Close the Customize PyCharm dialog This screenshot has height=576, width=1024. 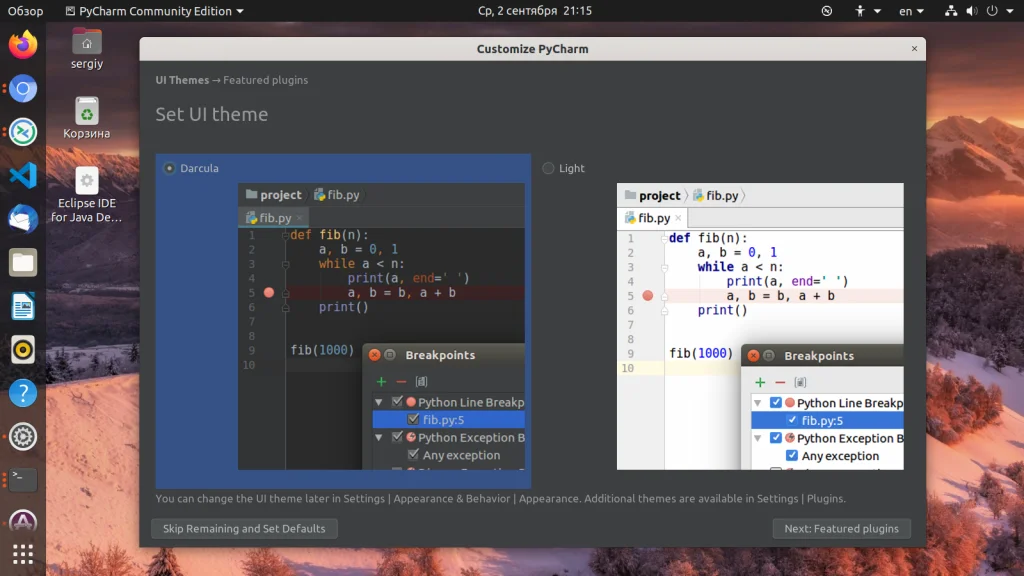click(914, 49)
